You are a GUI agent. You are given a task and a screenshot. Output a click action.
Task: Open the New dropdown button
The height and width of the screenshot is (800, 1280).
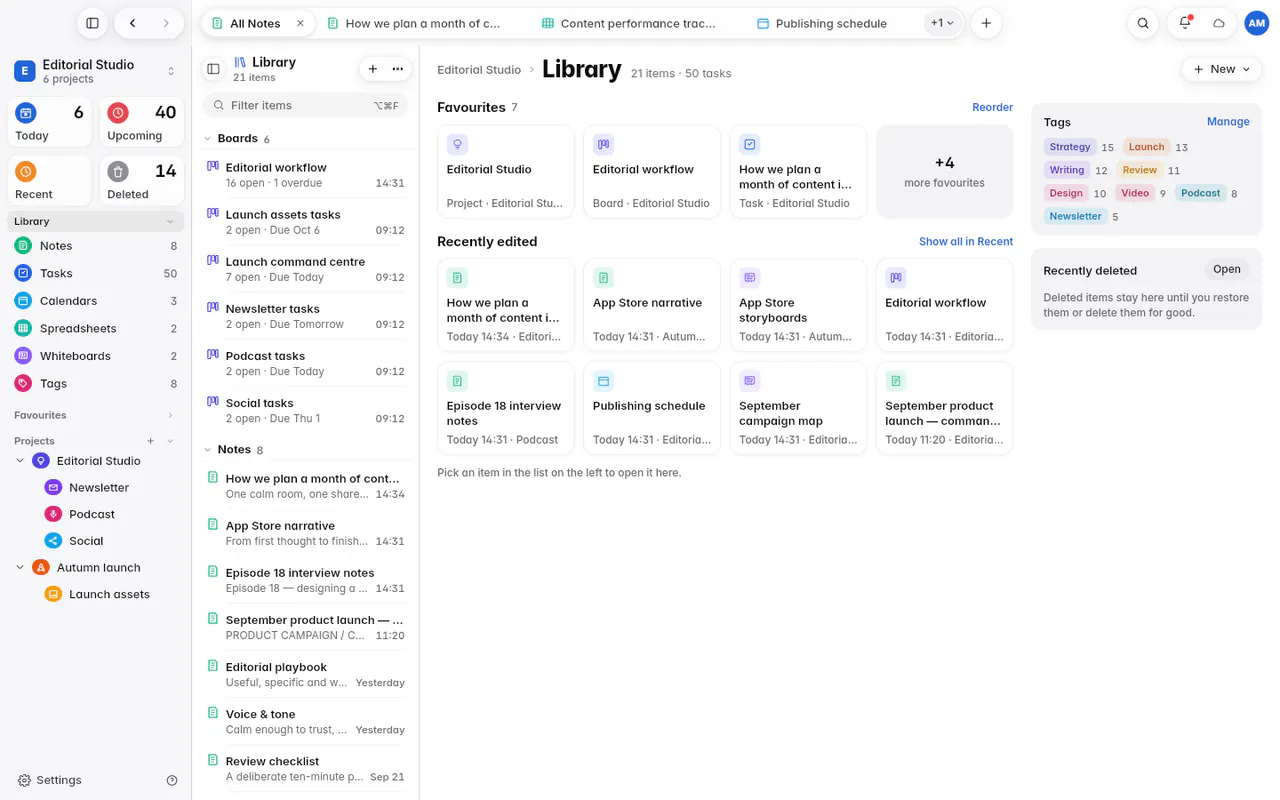pos(1222,69)
